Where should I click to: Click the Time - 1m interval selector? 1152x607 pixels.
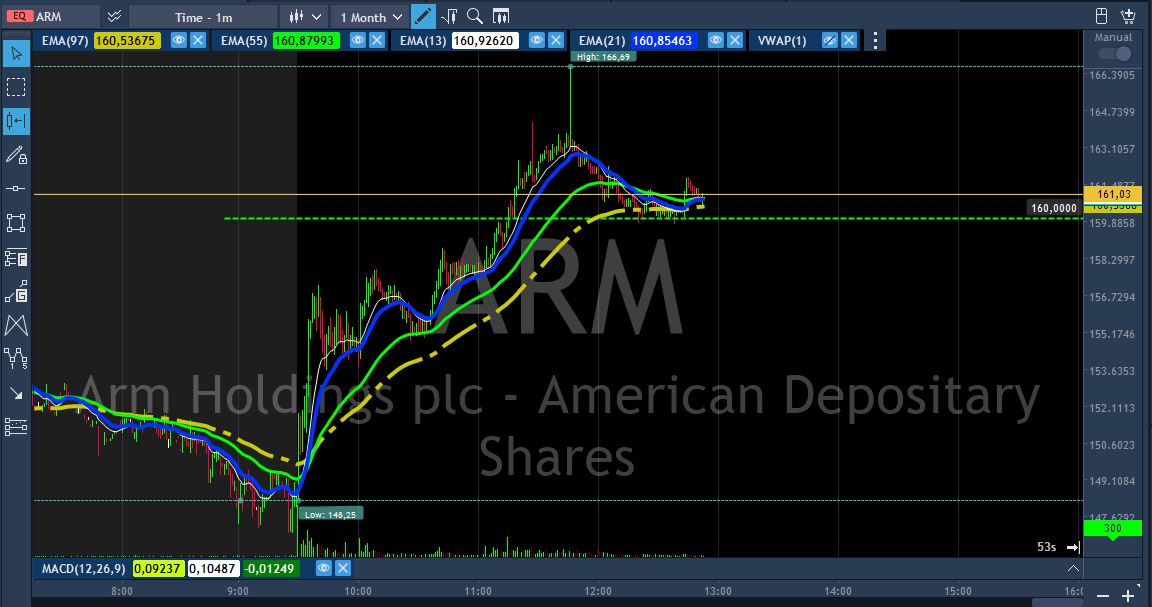click(x=203, y=17)
